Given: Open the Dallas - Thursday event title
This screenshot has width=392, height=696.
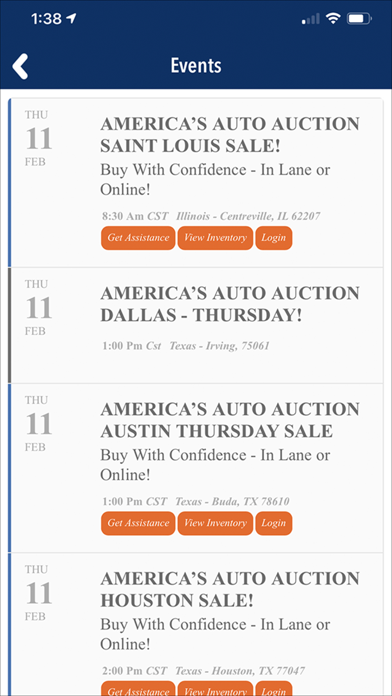Looking at the screenshot, I should (x=230, y=304).
